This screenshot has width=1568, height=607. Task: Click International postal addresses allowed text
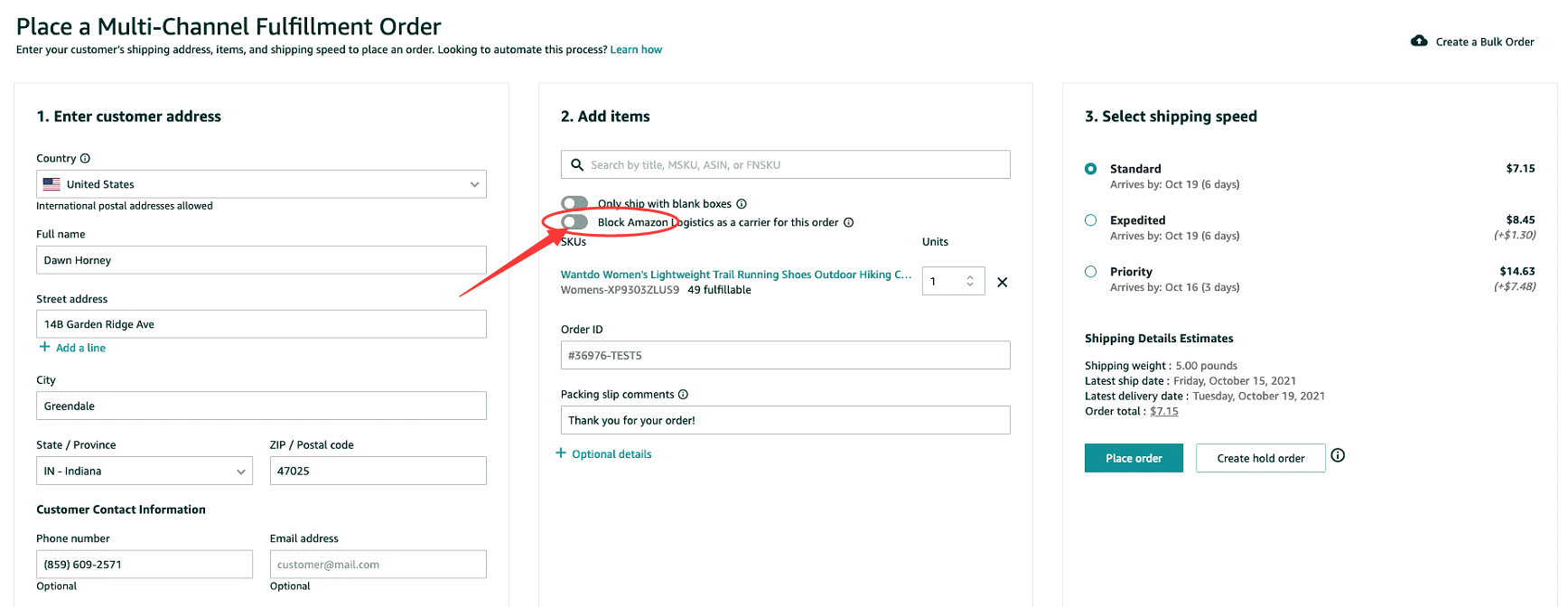pos(125,206)
